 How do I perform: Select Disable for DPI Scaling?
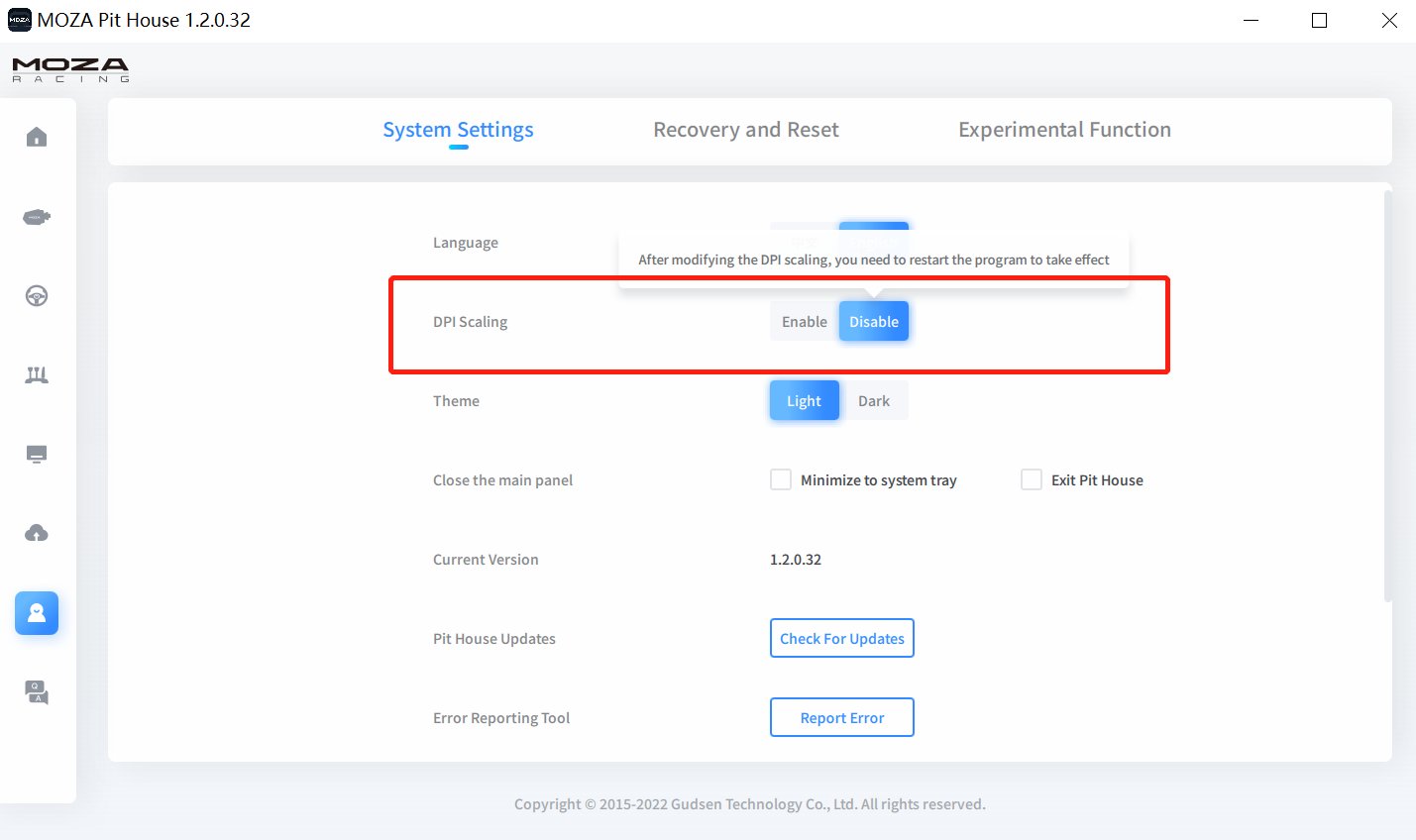click(874, 321)
